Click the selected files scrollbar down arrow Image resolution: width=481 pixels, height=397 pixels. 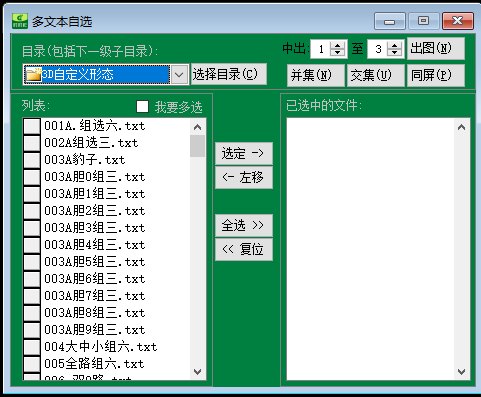click(461, 372)
